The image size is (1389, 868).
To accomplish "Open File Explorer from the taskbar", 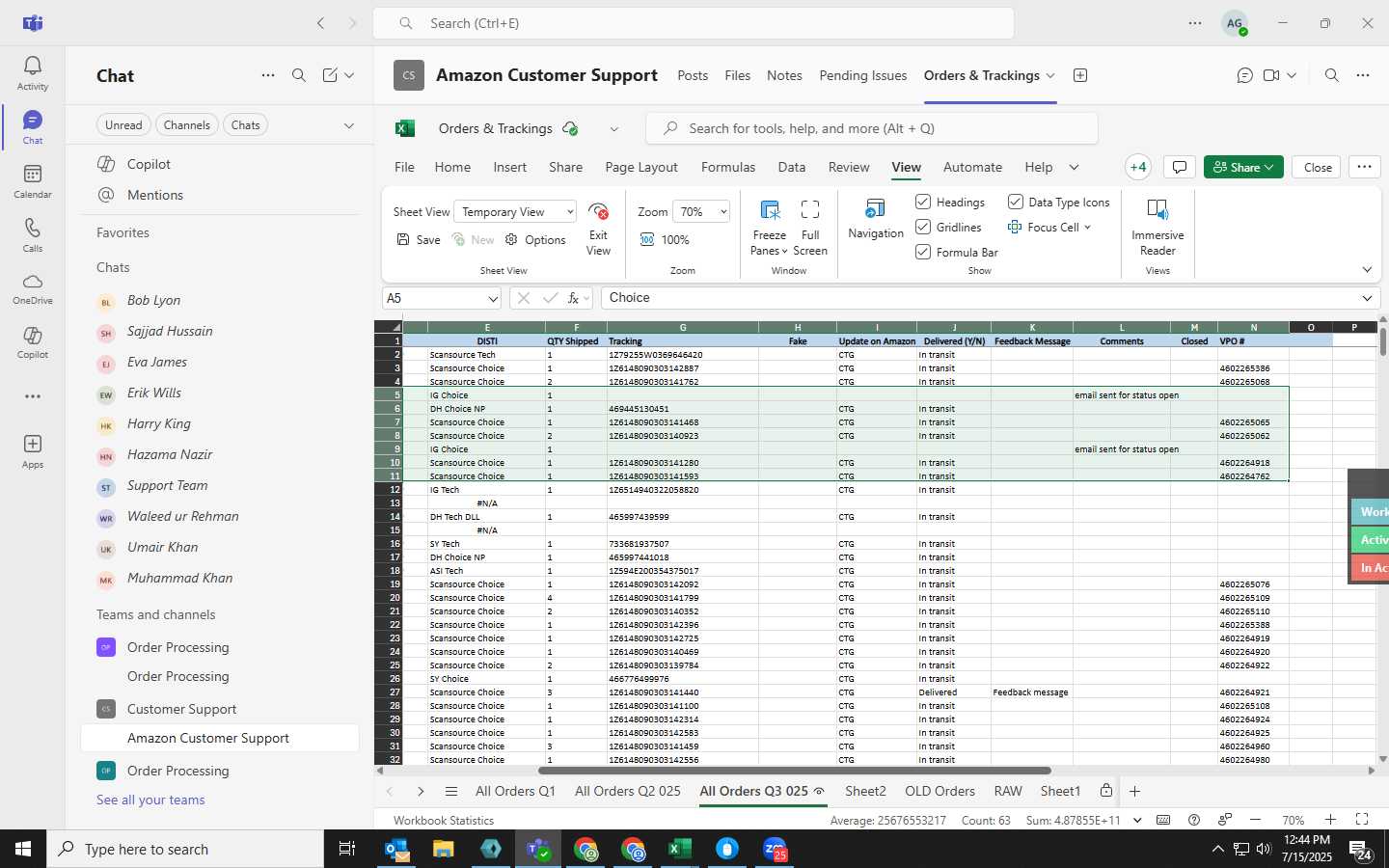I will click(x=444, y=849).
